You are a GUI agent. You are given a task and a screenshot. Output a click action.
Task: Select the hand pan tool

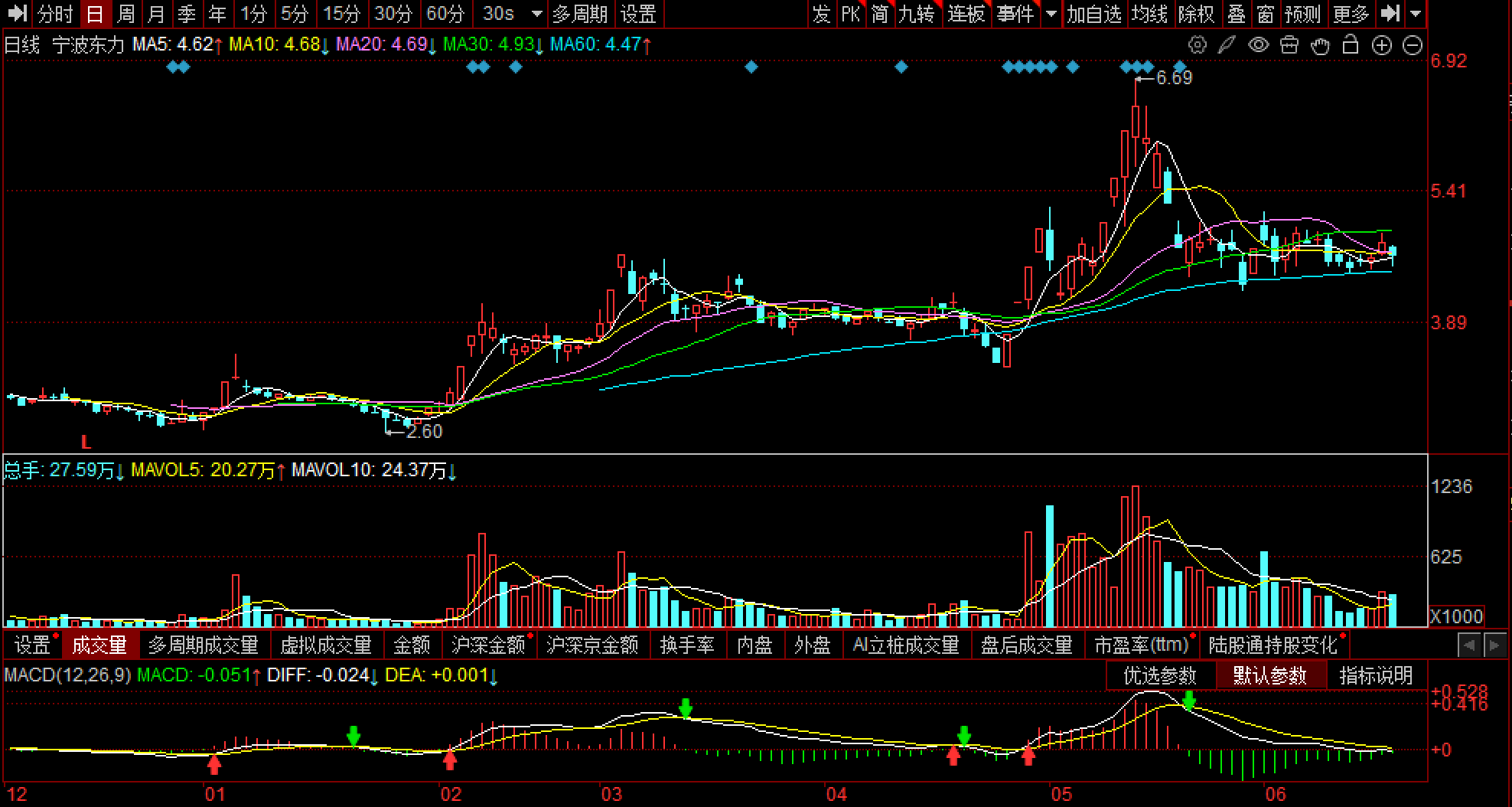tap(1320, 45)
